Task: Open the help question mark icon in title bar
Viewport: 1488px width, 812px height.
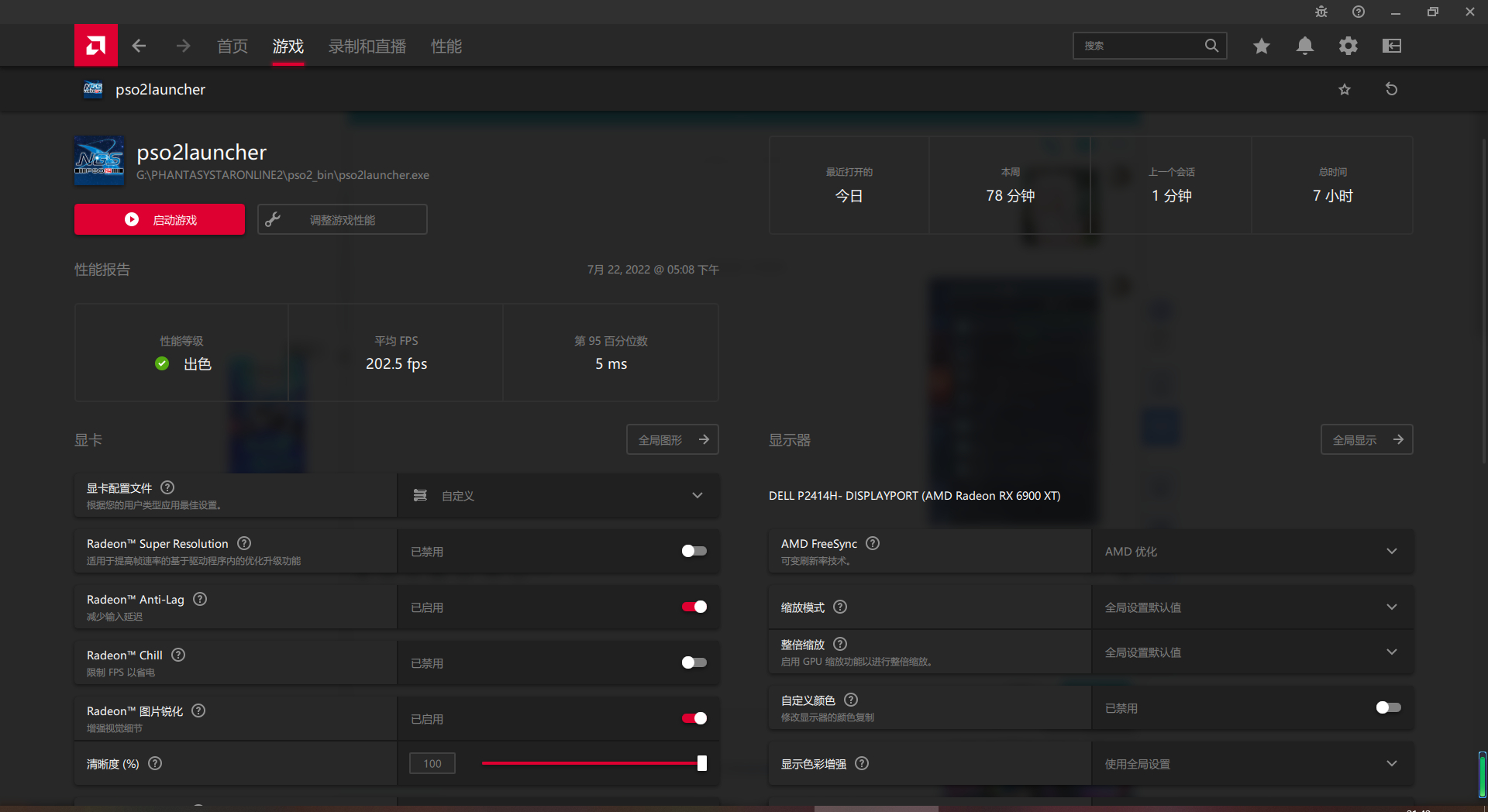Action: coord(1359,12)
